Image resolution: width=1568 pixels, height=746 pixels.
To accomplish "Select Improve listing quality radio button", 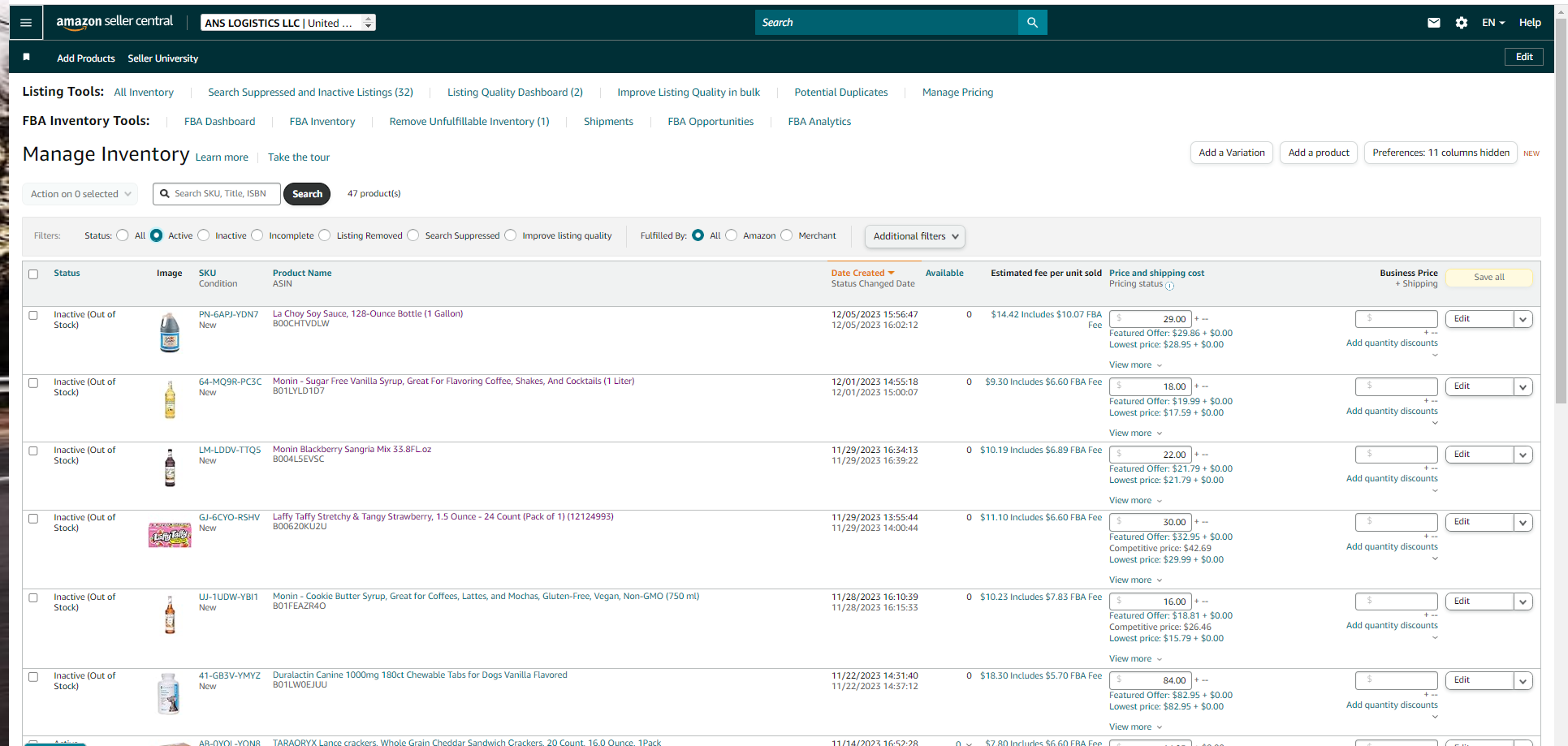I will point(511,235).
